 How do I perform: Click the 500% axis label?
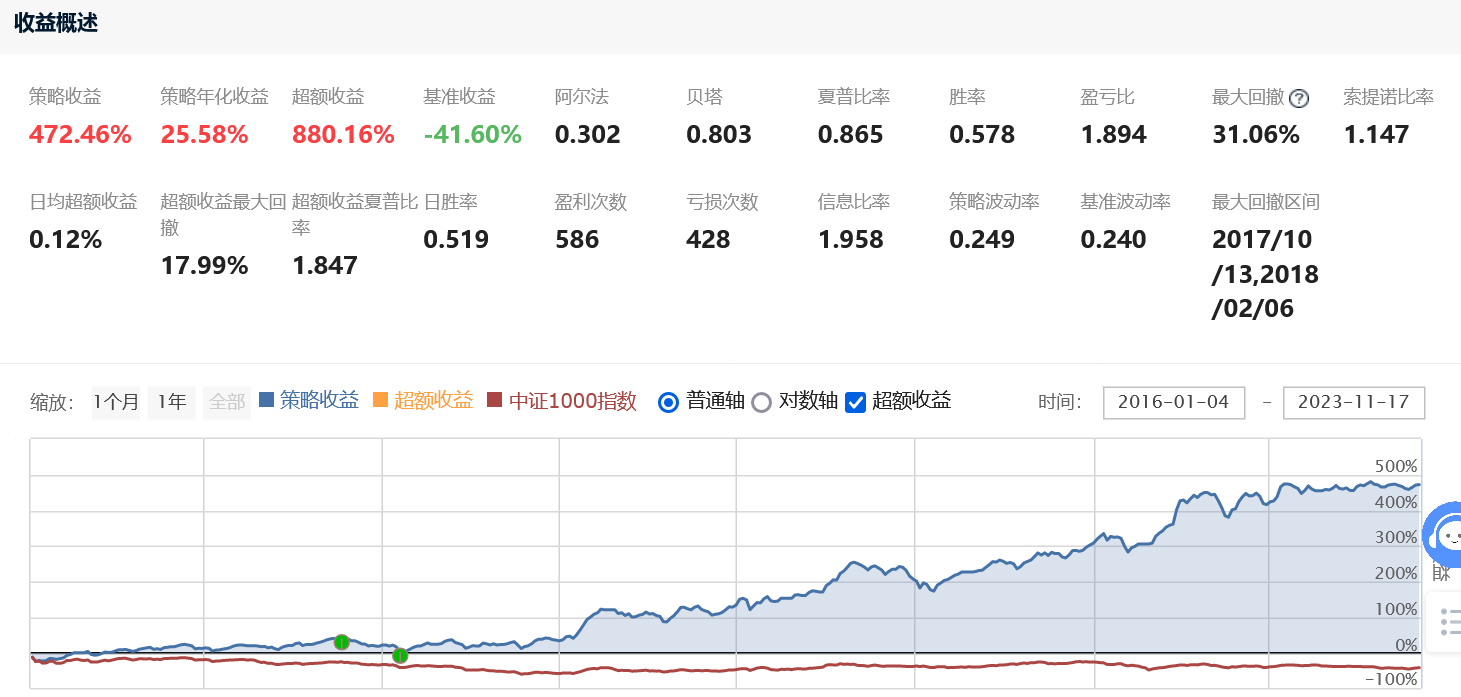tap(1395, 467)
